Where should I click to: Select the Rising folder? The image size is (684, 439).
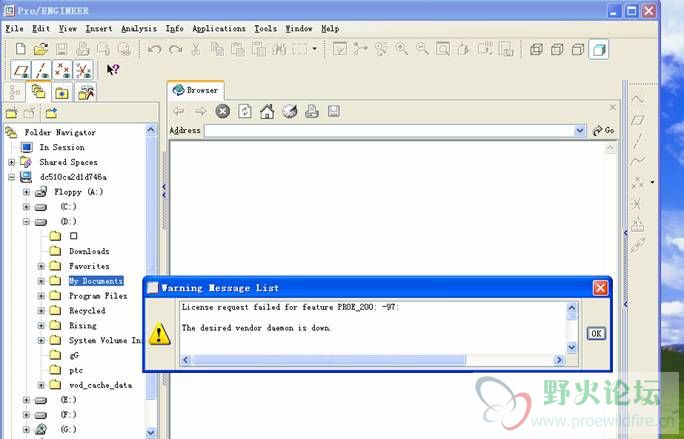click(82, 326)
